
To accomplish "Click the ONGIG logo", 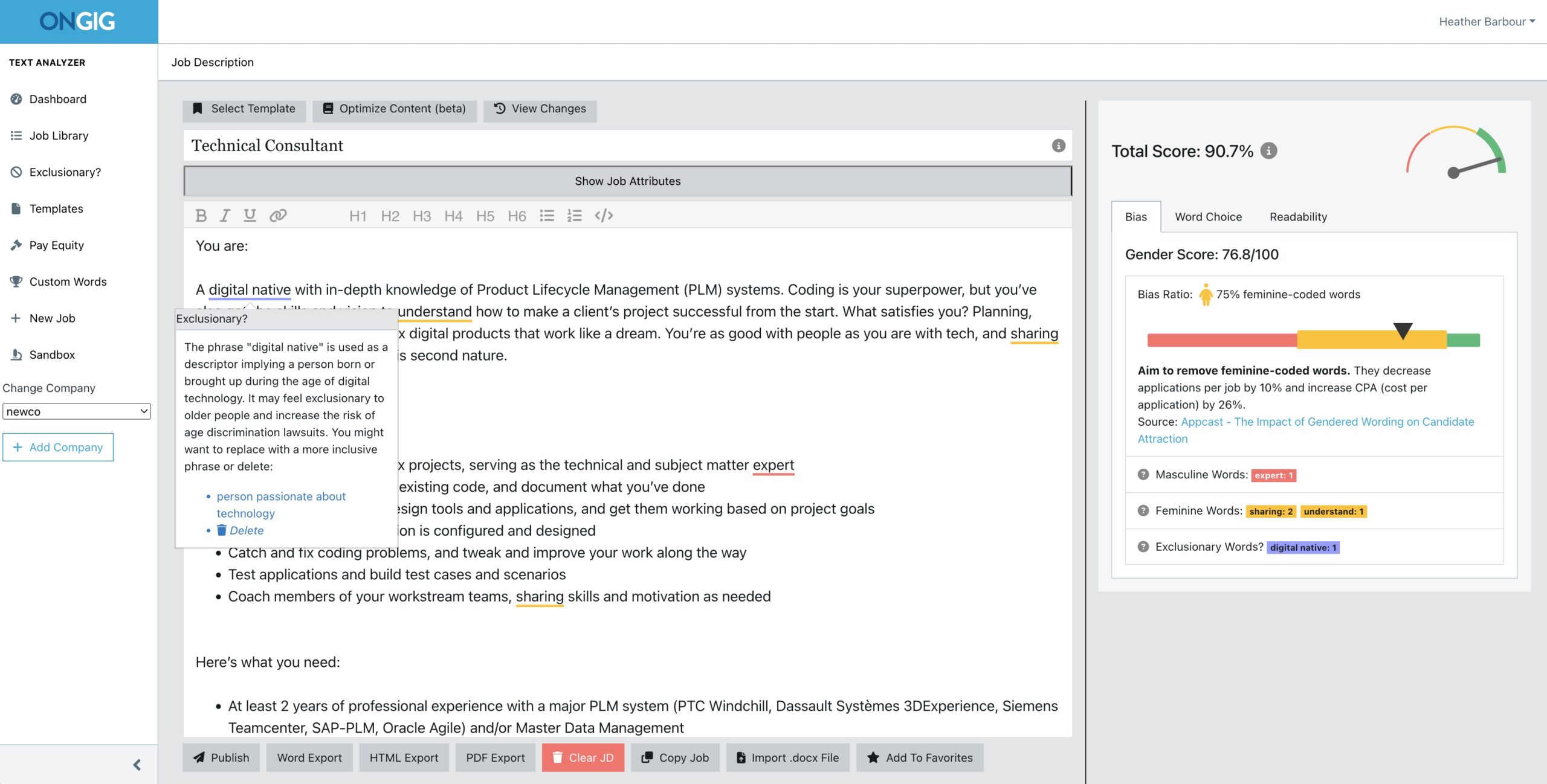I will (77, 22).
